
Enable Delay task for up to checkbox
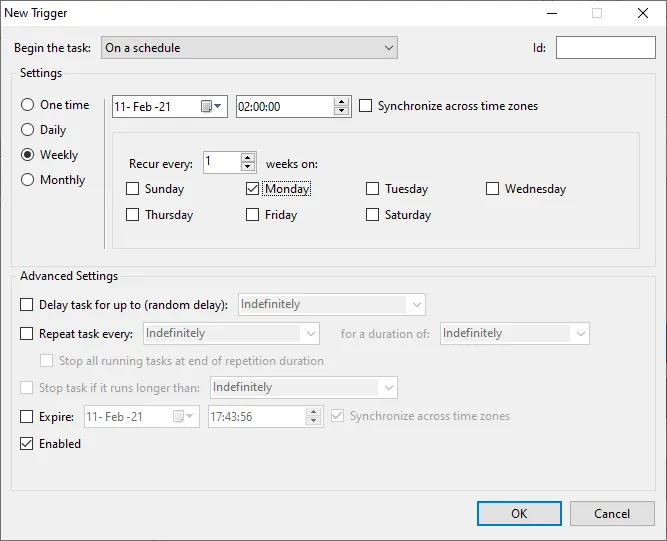(x=27, y=305)
